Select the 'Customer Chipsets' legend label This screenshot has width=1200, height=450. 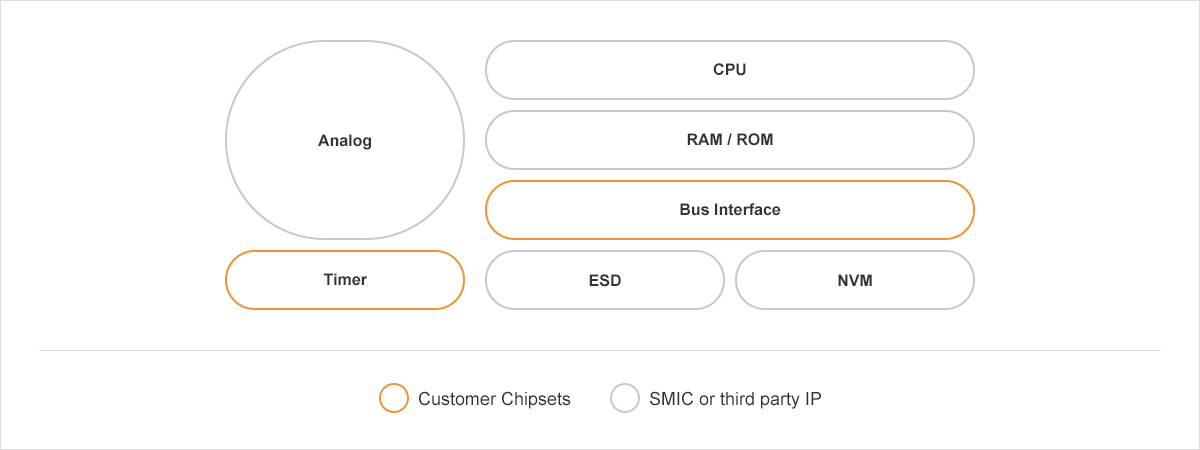(x=494, y=399)
